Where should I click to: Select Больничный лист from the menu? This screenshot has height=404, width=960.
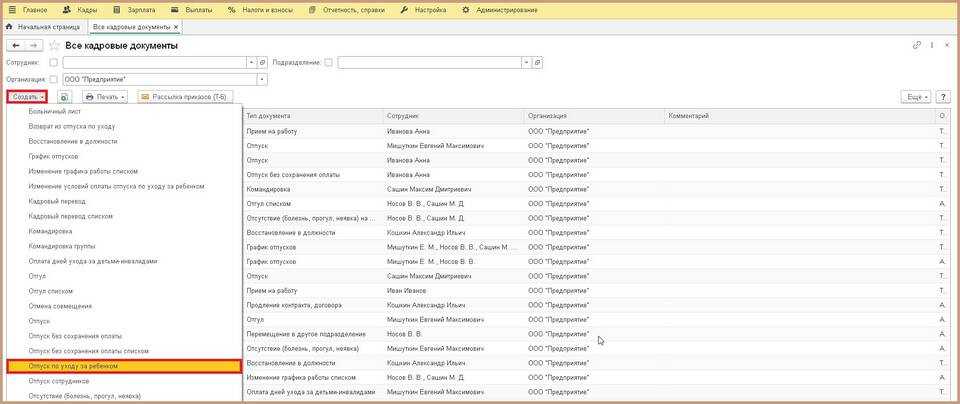[x=124, y=111]
